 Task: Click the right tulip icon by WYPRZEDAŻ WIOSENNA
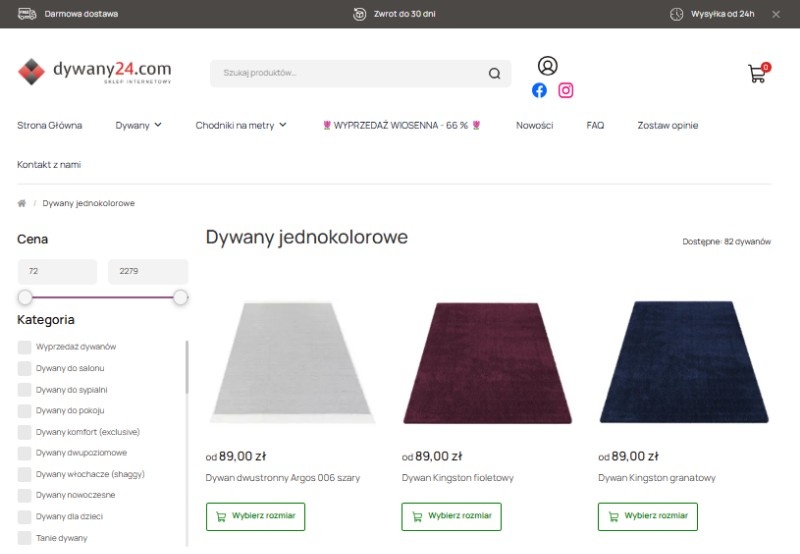point(476,125)
